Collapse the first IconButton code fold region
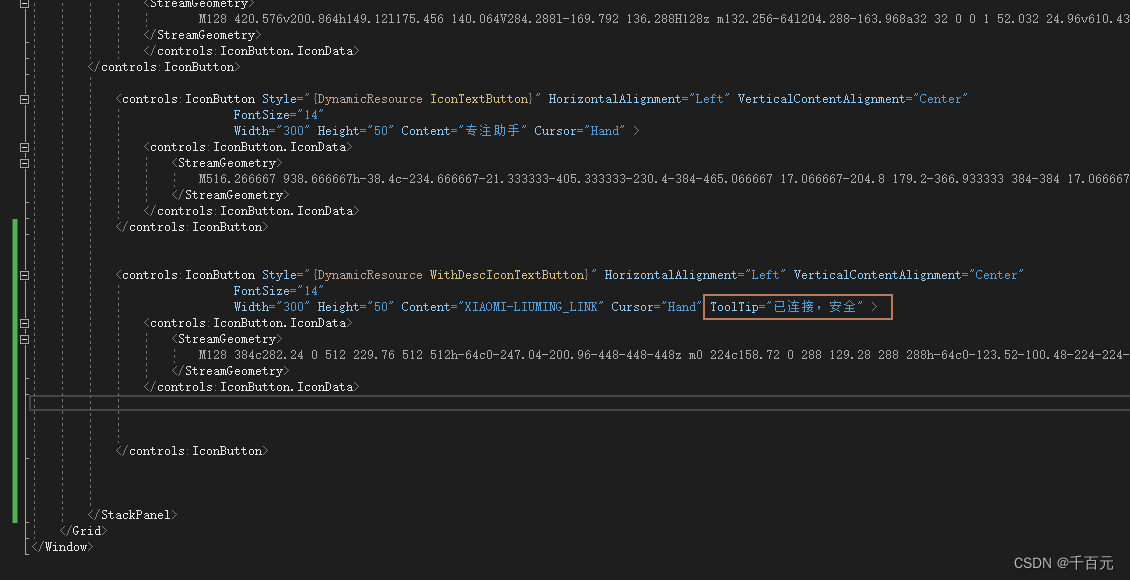The height and width of the screenshot is (580, 1130). point(23,98)
